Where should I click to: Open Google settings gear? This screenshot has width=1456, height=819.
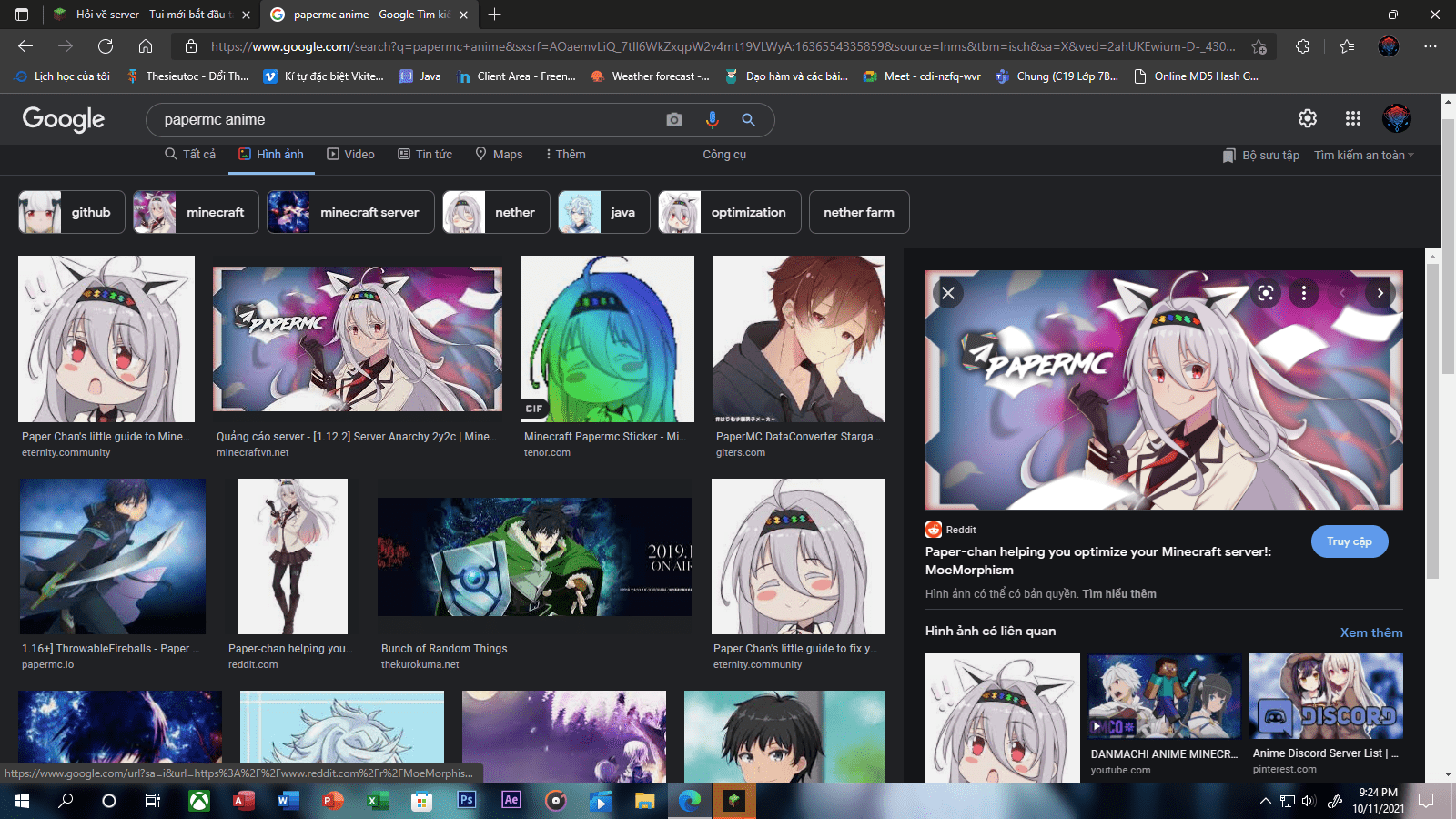[1307, 118]
